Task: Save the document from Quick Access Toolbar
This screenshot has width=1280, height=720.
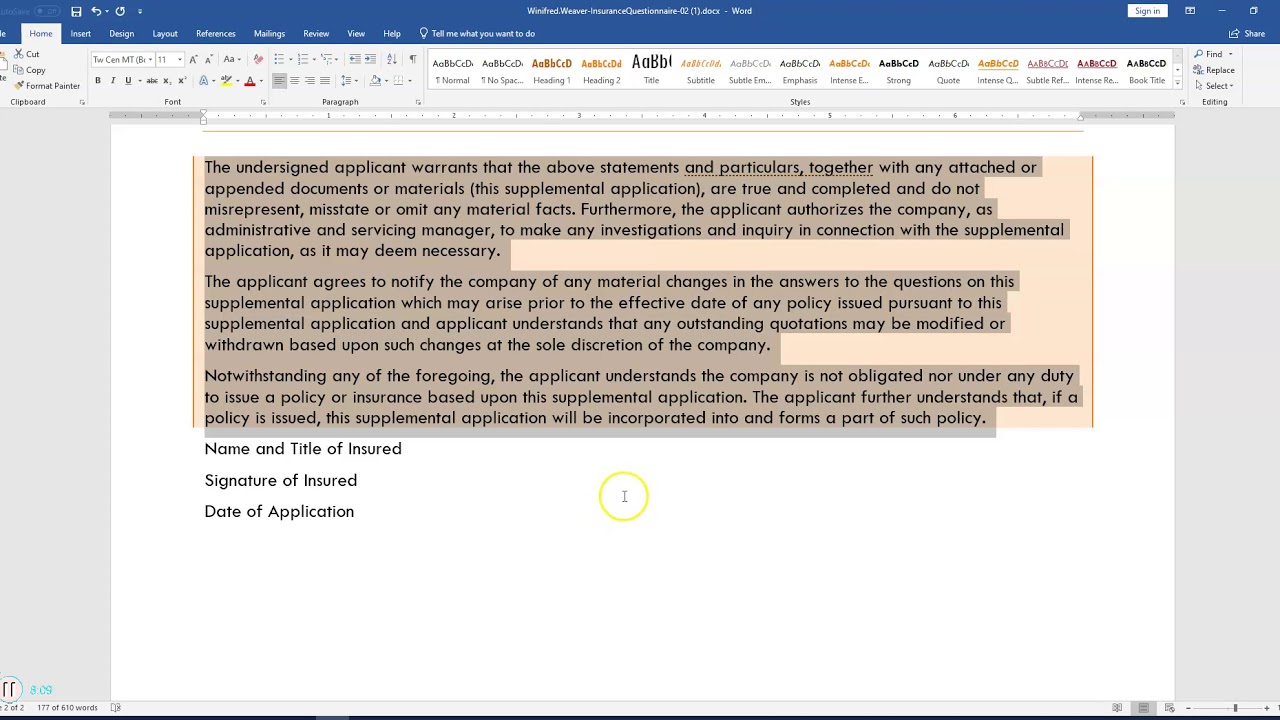Action: 76,11
